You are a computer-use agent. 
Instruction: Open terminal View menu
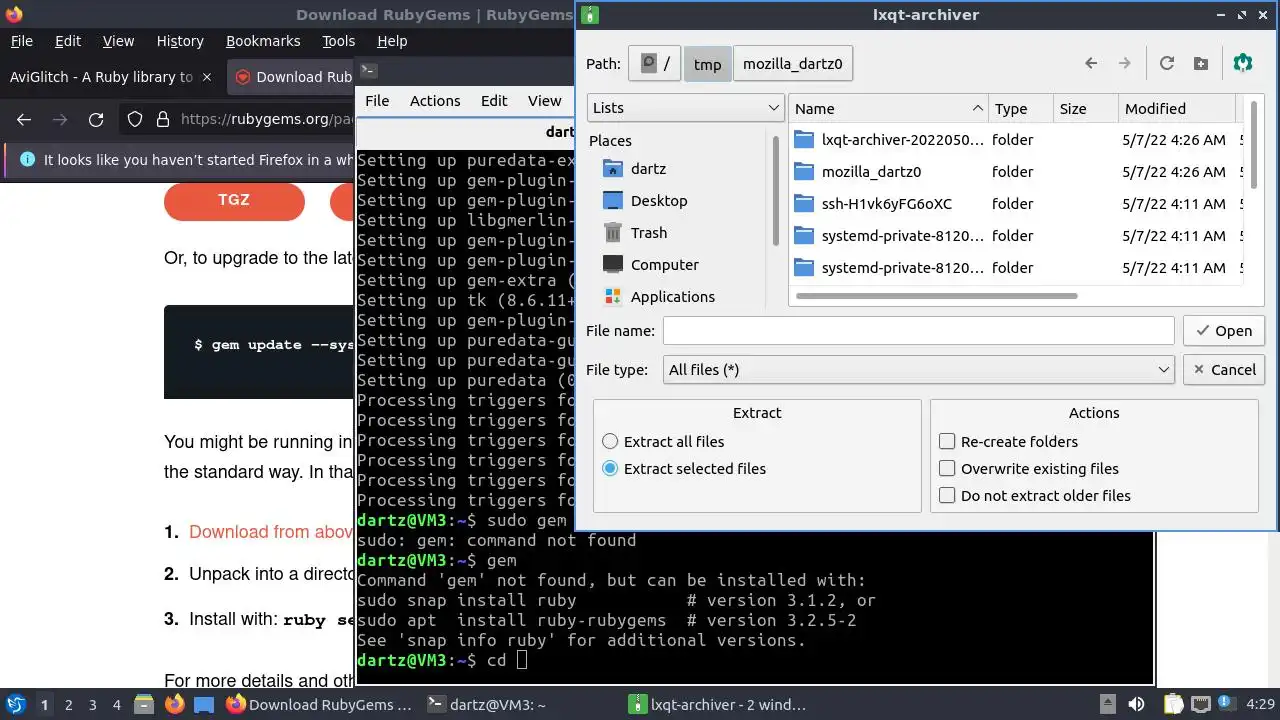[x=544, y=101]
